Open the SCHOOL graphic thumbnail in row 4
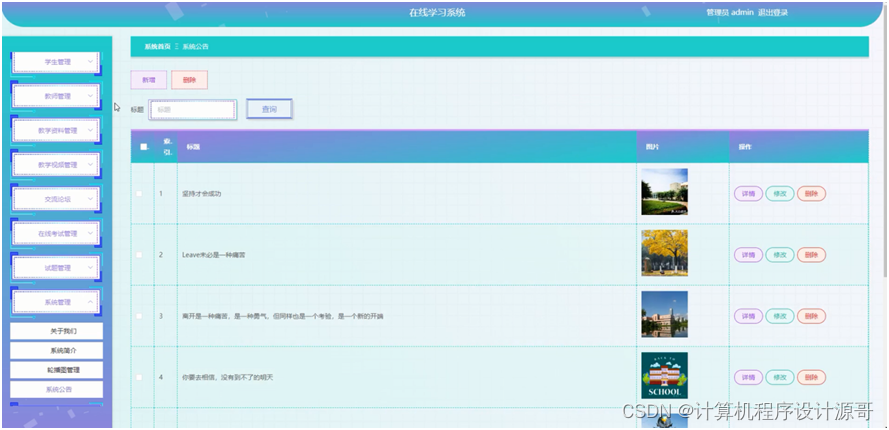Viewport: 889px width, 430px height. pyautogui.click(x=664, y=376)
